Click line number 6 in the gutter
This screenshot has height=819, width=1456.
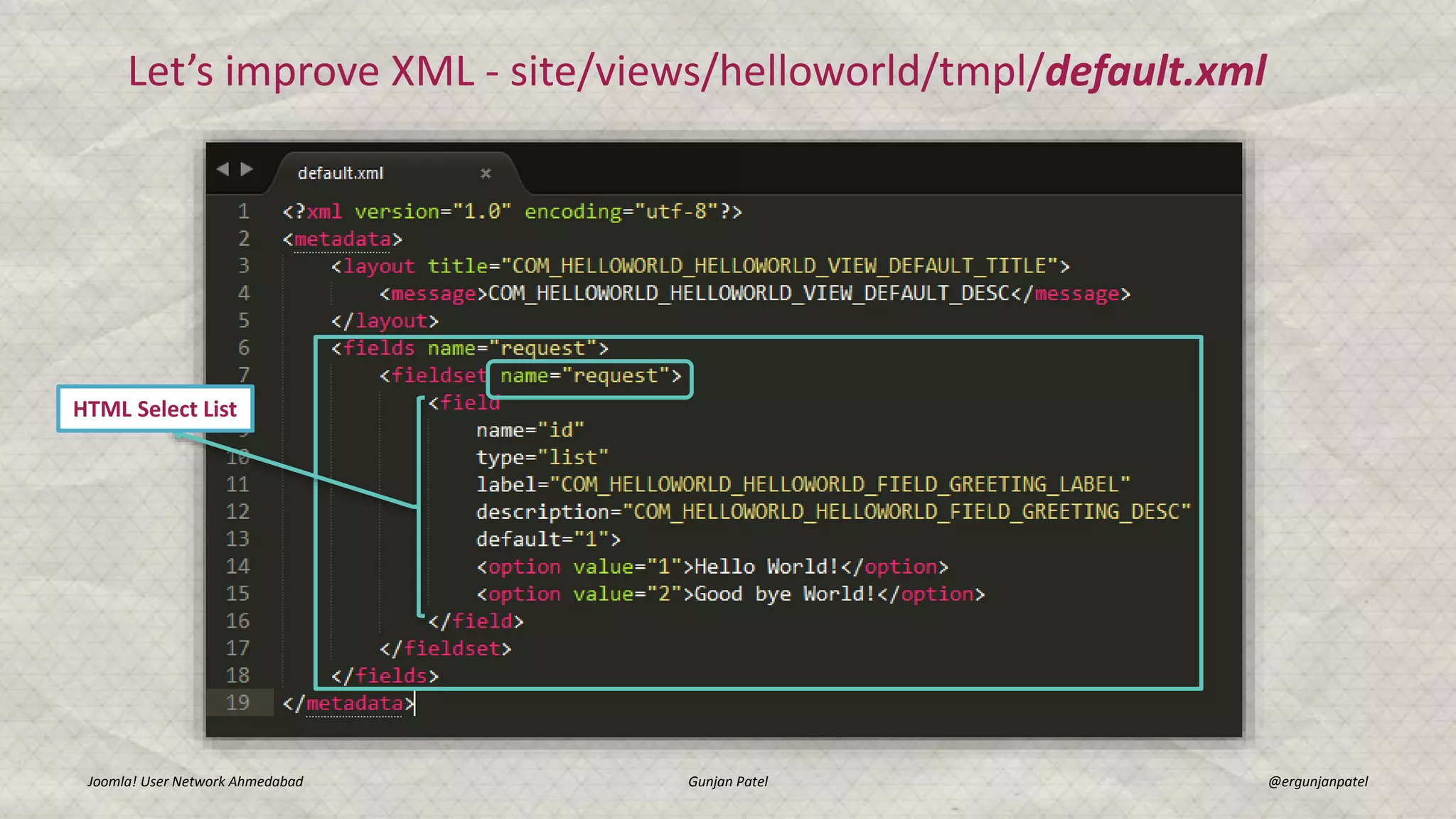point(243,348)
